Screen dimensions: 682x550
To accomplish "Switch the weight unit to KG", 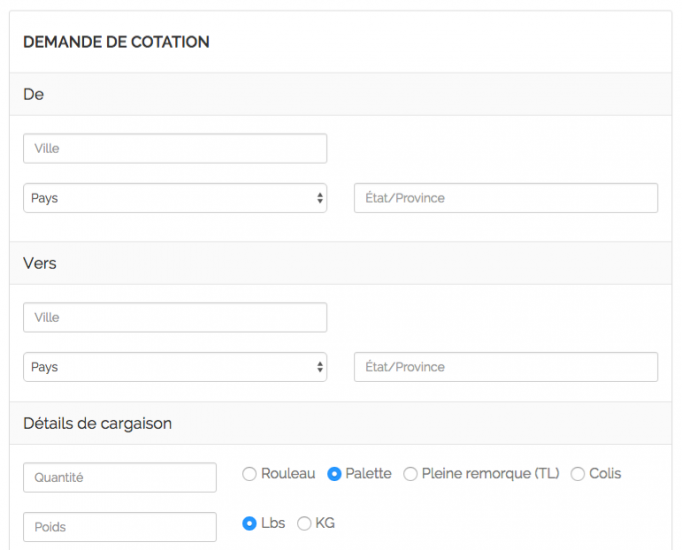I will 305,523.
